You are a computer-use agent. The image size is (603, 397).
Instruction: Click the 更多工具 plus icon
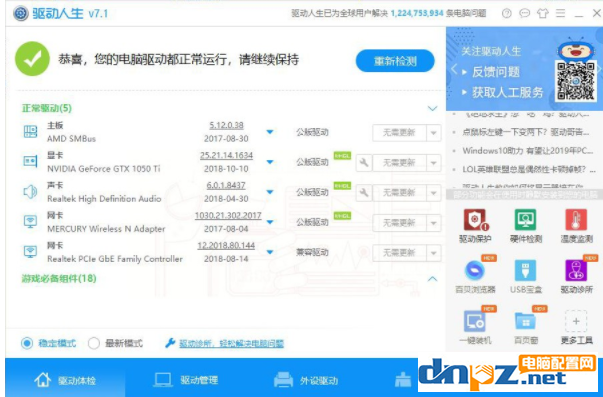(x=576, y=321)
